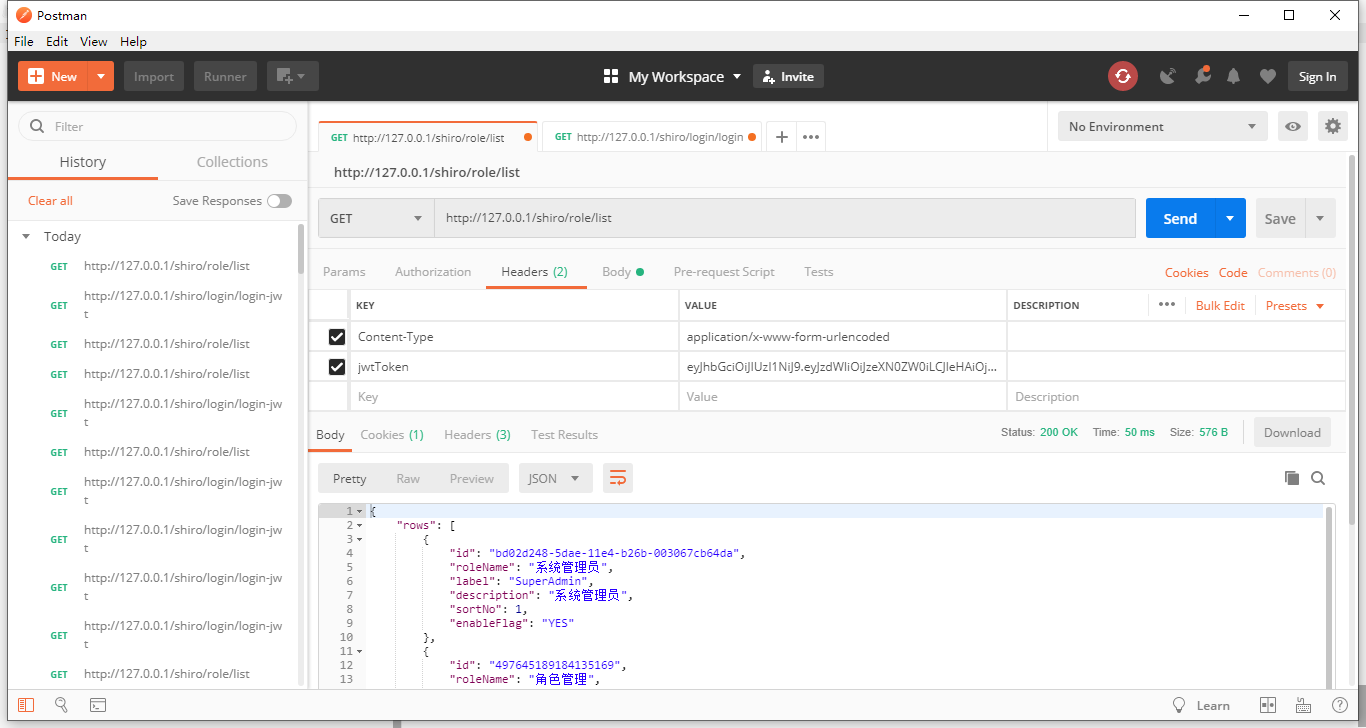Viewport: 1366px width, 728px height.
Task: Open the environment quick look eye icon
Action: pyautogui.click(x=1293, y=127)
